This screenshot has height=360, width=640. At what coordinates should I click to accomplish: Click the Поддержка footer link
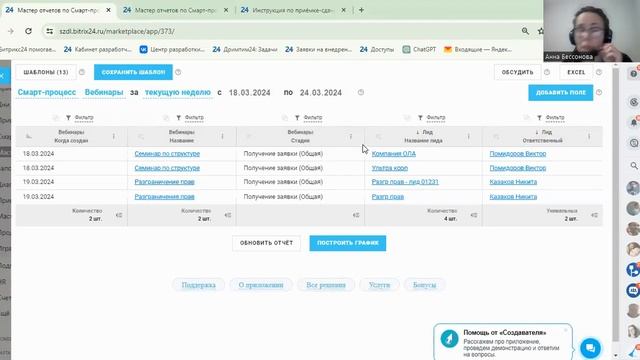tap(198, 285)
